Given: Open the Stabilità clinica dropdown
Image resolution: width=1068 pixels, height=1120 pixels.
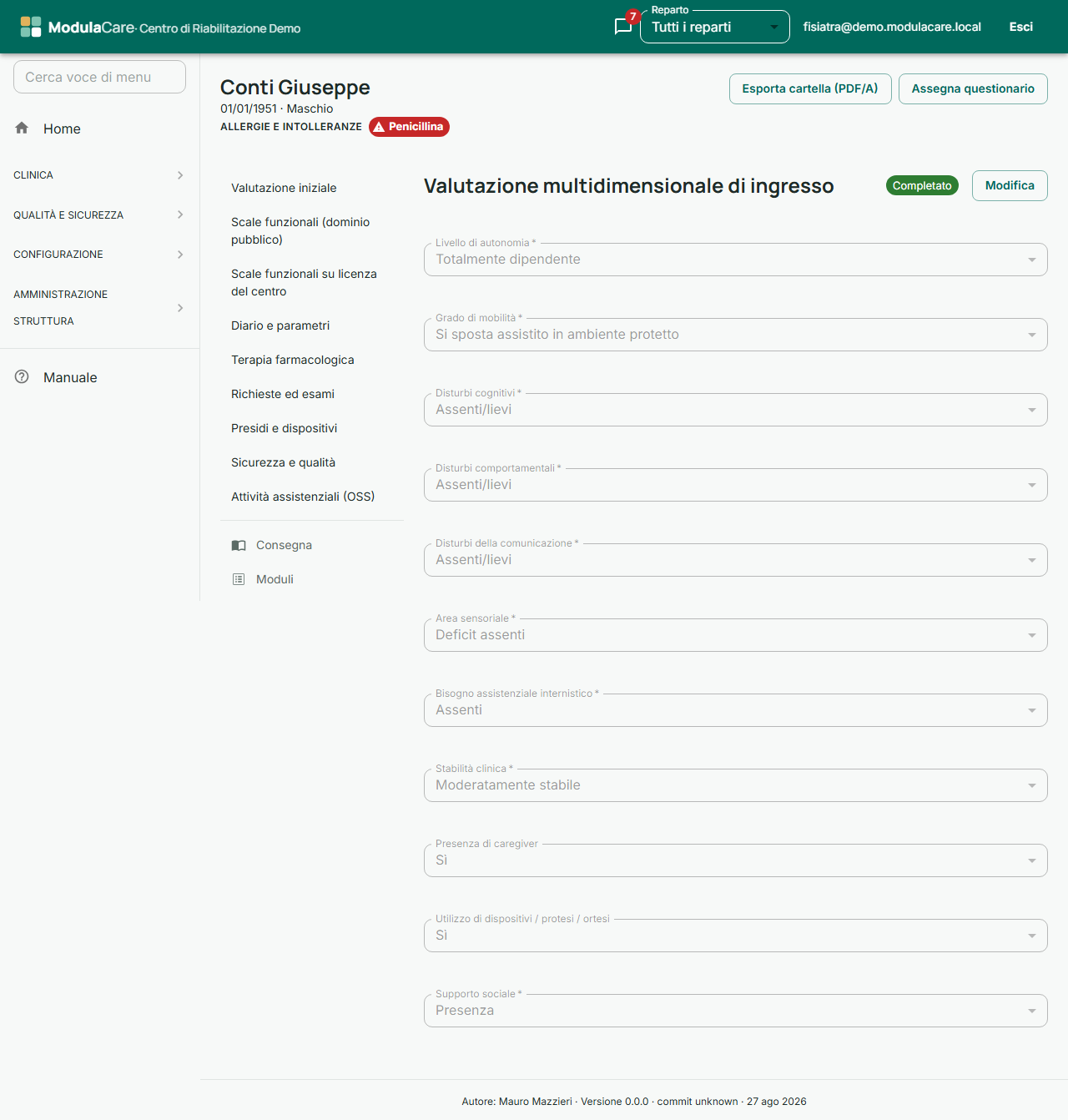Looking at the screenshot, I should tap(735, 785).
